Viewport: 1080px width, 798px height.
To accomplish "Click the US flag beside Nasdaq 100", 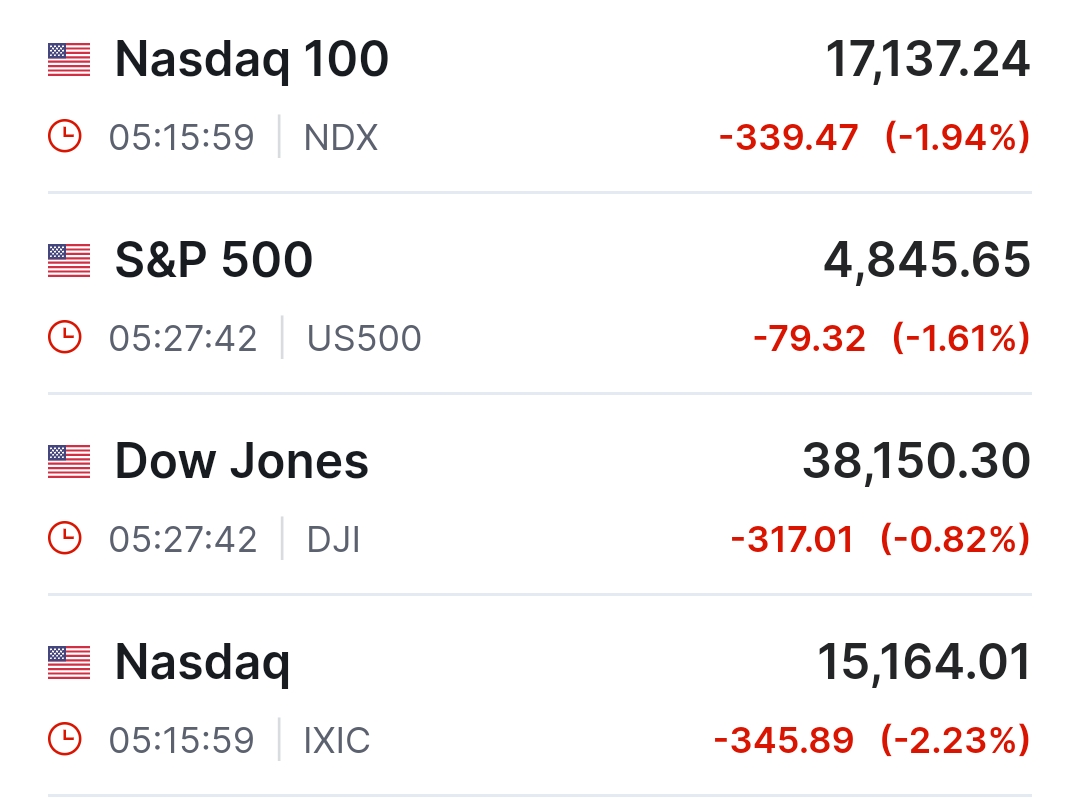I will click(x=68, y=60).
